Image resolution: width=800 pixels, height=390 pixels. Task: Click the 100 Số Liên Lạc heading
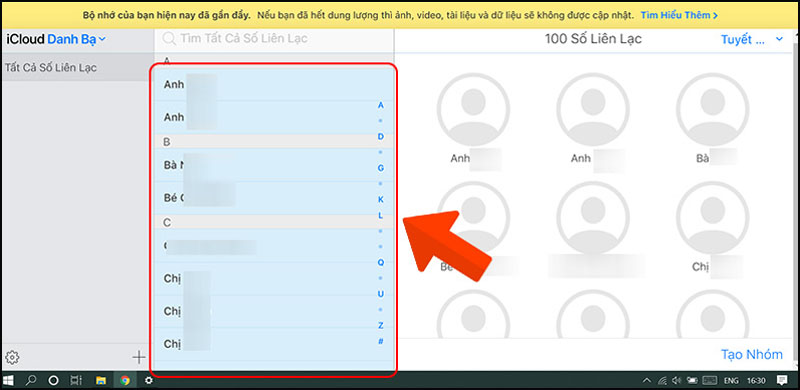coord(593,39)
